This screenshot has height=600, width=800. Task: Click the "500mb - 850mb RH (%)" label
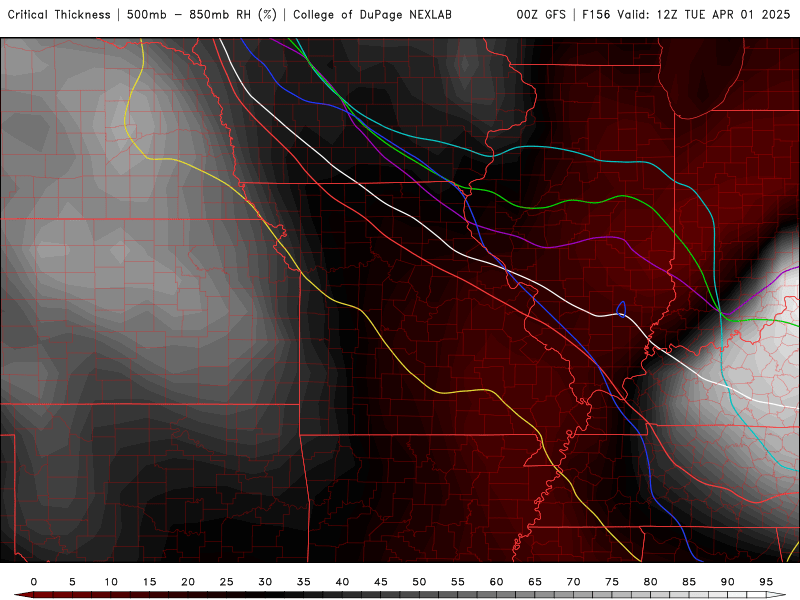click(x=202, y=15)
